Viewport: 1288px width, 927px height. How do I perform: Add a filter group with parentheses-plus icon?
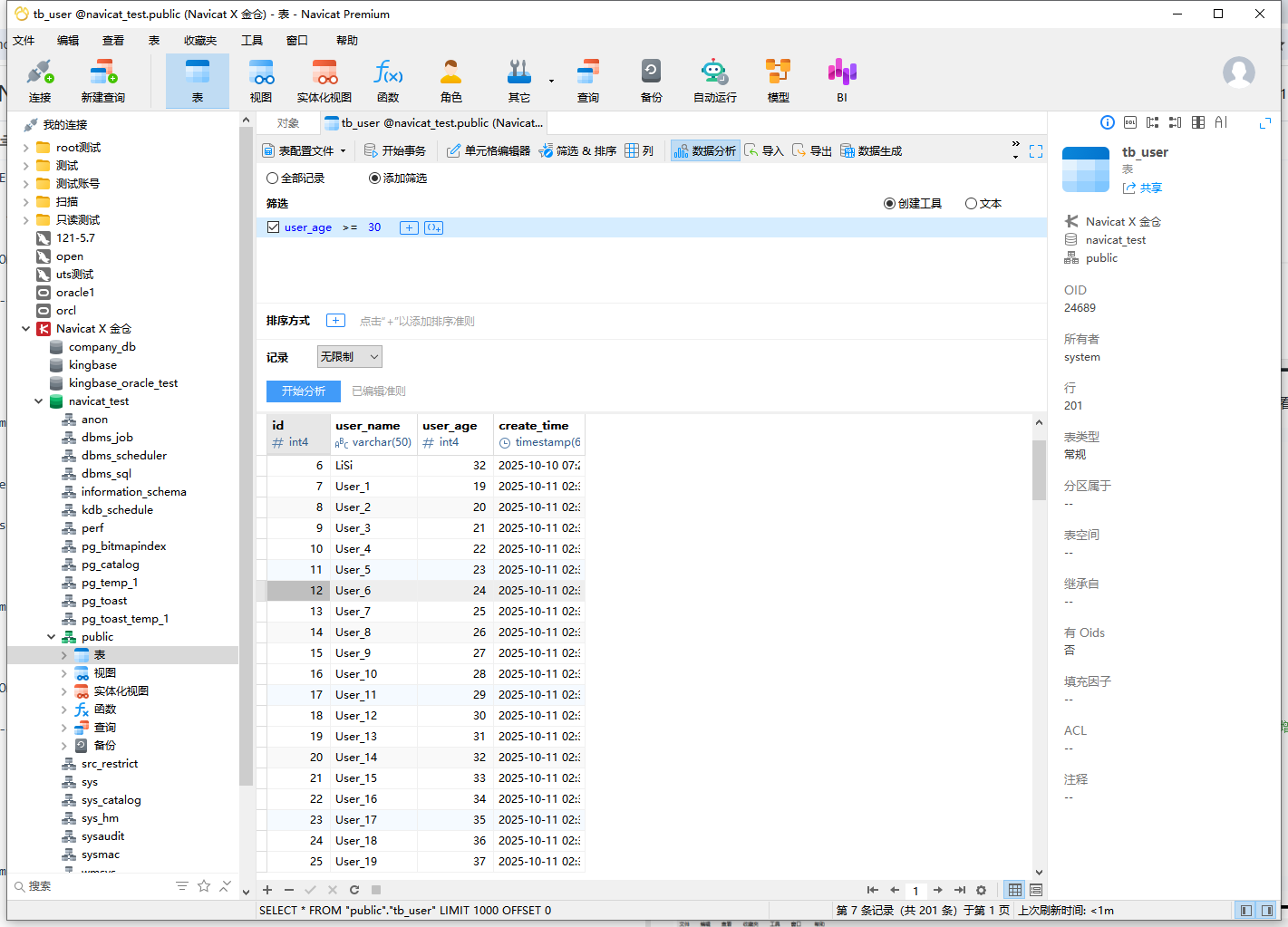coord(434,227)
